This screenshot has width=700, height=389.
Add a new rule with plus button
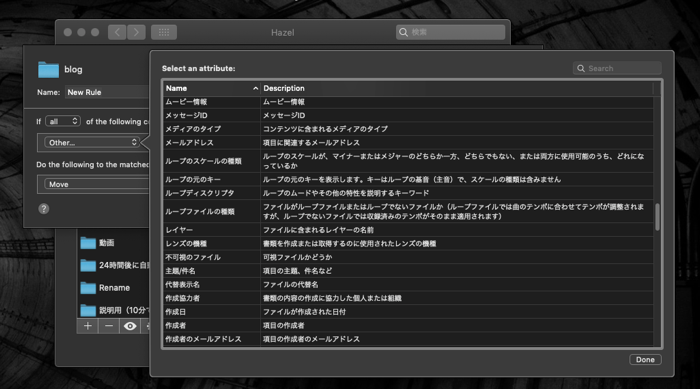tap(88, 326)
